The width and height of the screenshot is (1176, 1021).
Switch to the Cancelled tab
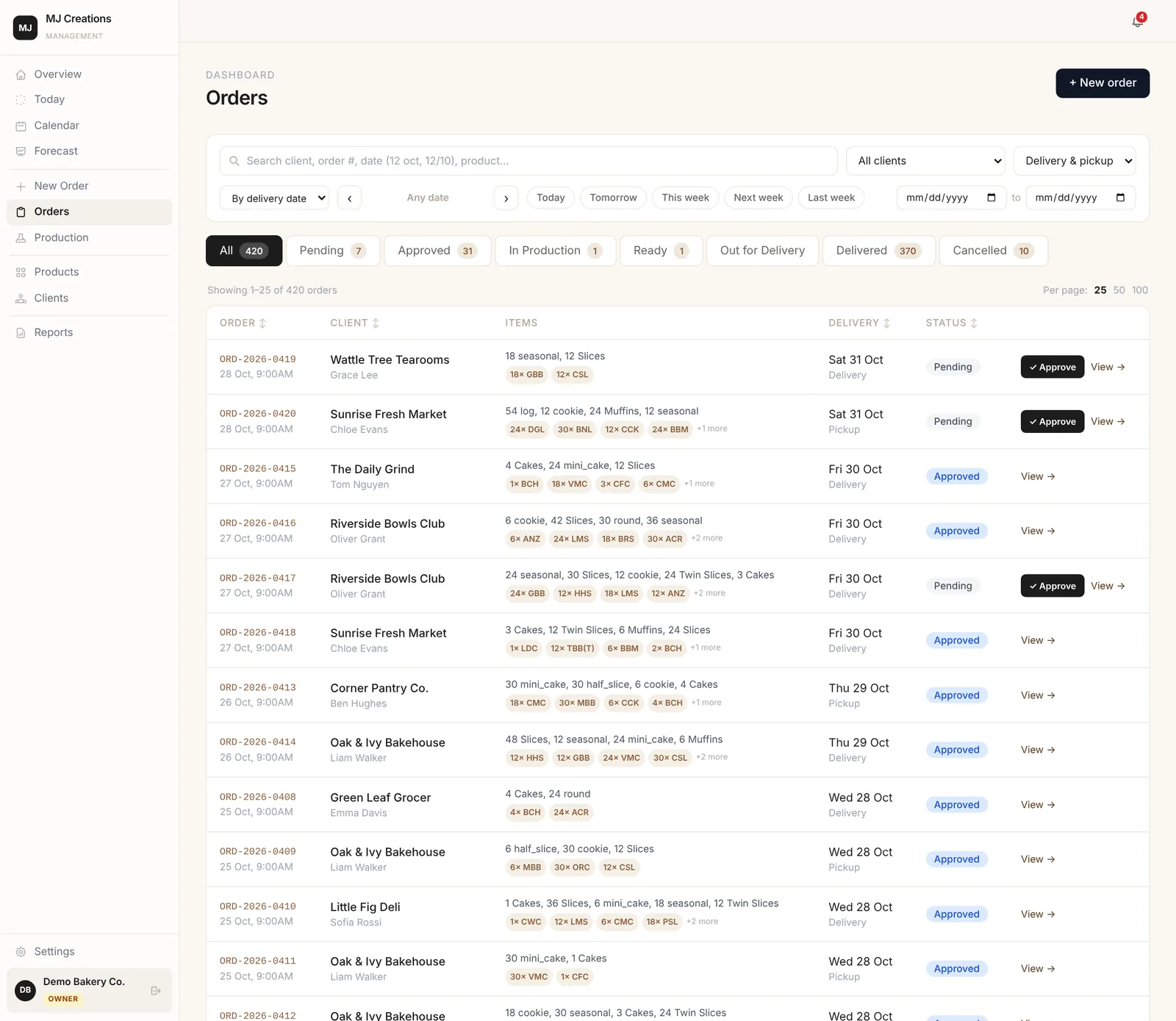(993, 251)
